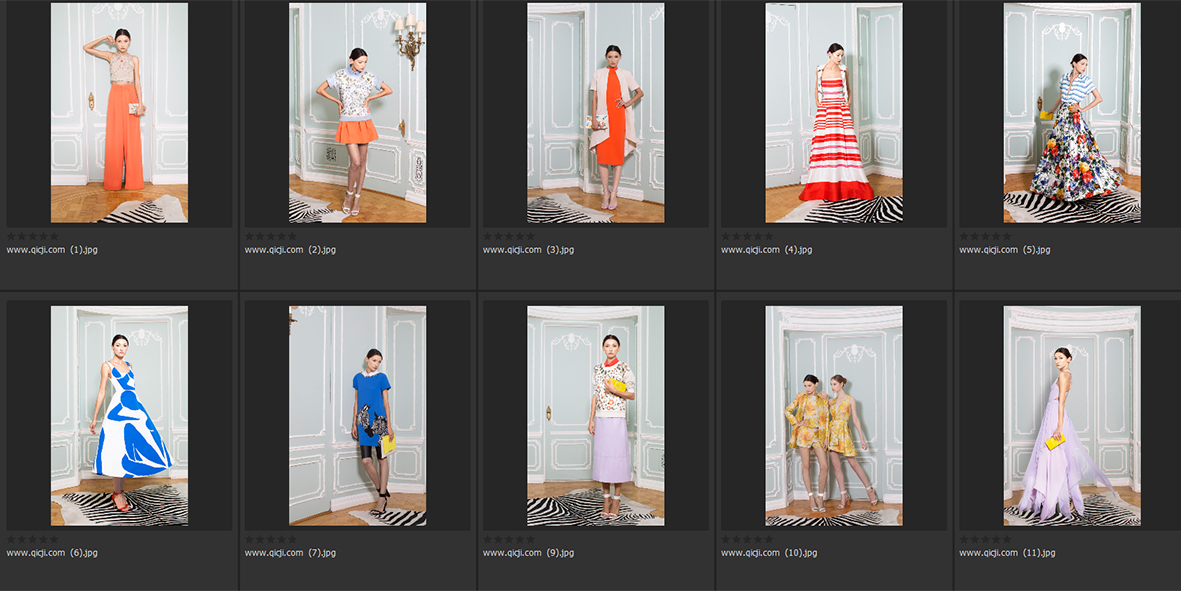The image size is (1181, 591).
Task: Select the floral ball skirt thumbnail
Action: pos(1072,113)
